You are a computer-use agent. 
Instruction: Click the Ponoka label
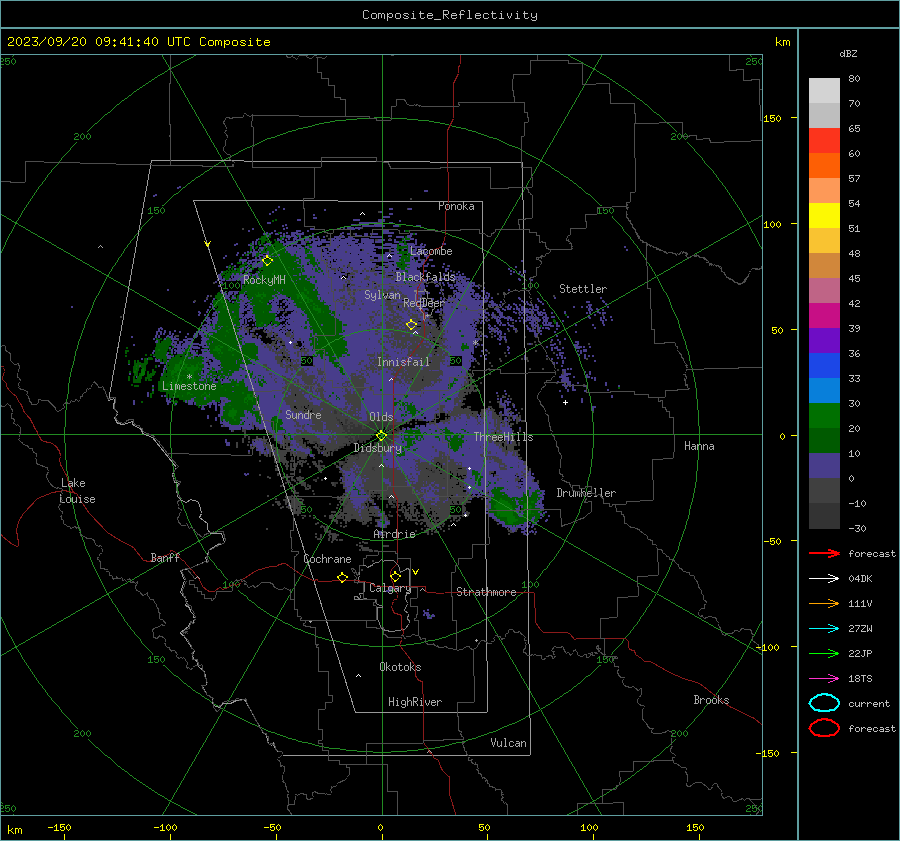click(x=456, y=206)
